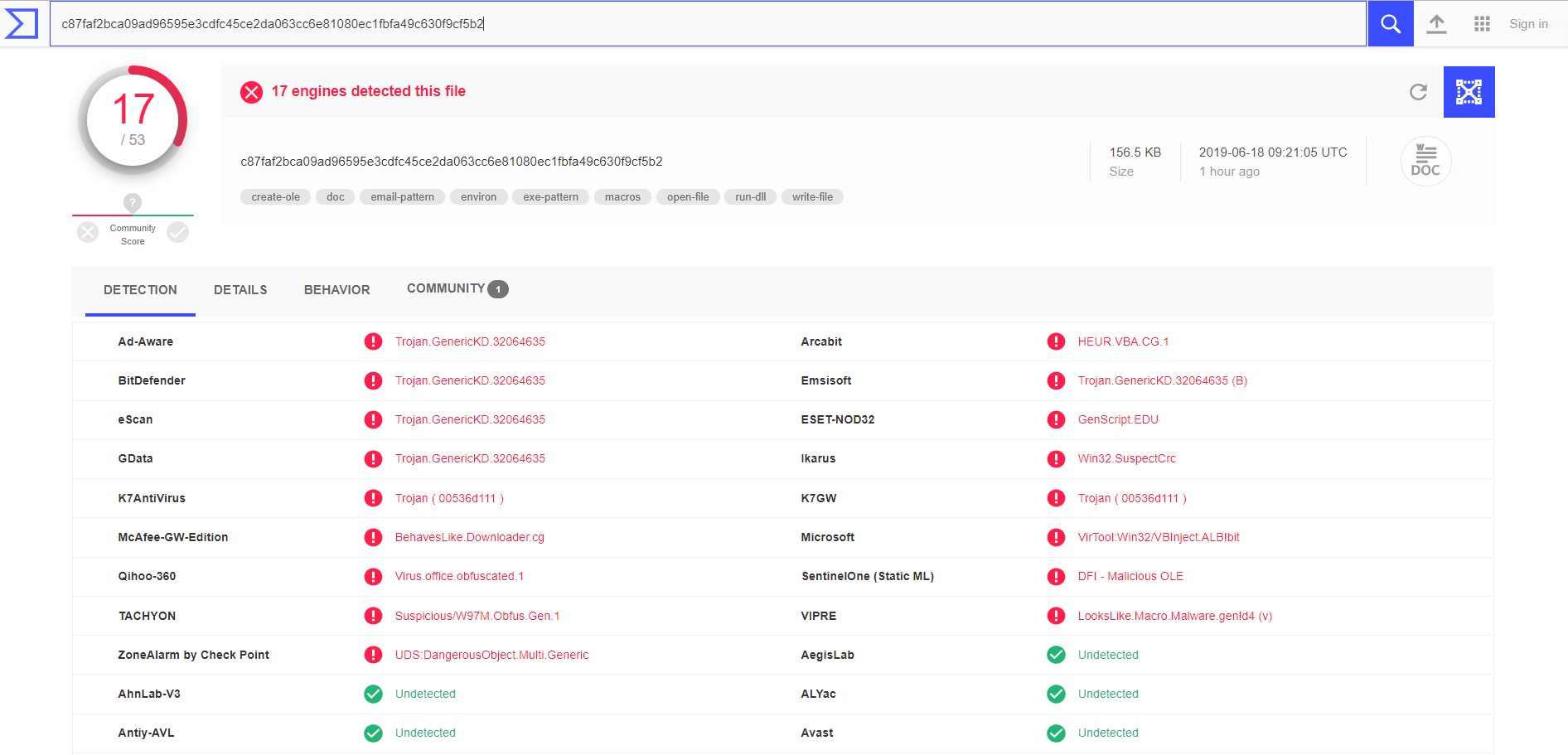Image resolution: width=1568 pixels, height=755 pixels.
Task: Click the eScan engine name
Action: coord(135,419)
